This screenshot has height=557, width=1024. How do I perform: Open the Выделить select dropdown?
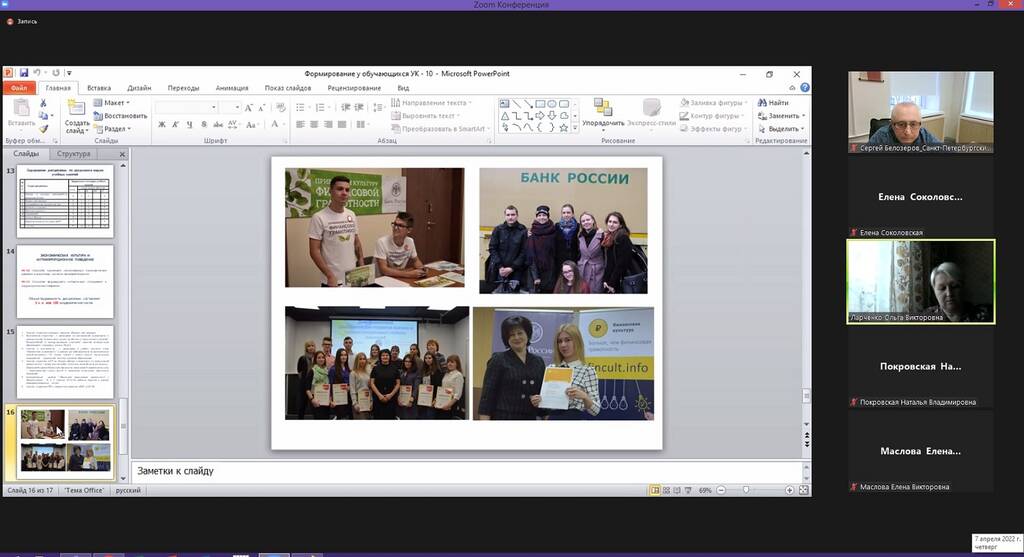781,129
